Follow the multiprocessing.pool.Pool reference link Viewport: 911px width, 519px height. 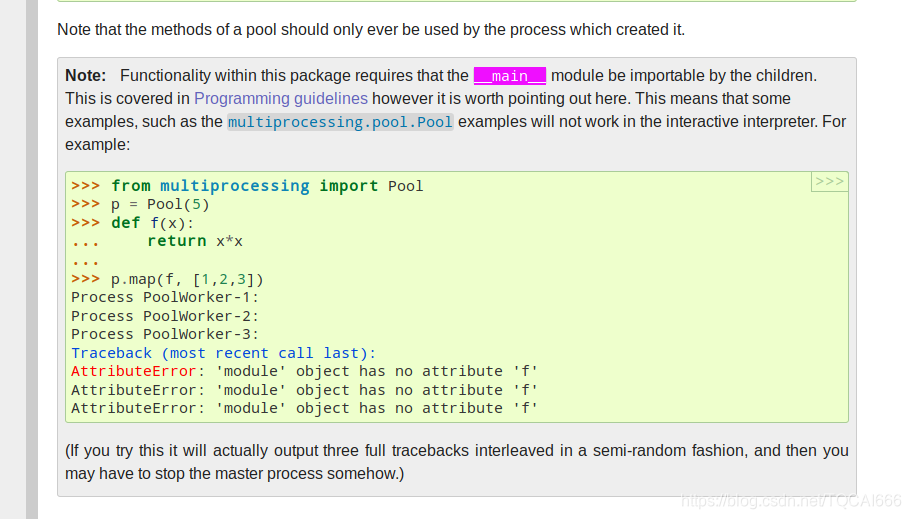pyautogui.click(x=340, y=122)
